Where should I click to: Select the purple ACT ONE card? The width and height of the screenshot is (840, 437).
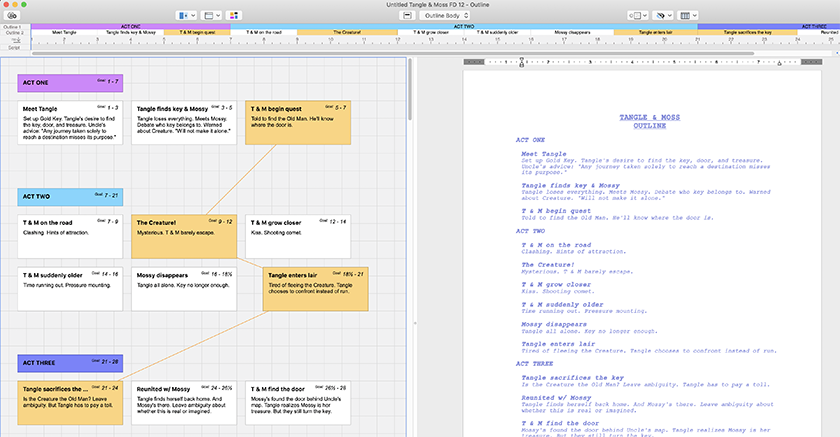(x=70, y=83)
